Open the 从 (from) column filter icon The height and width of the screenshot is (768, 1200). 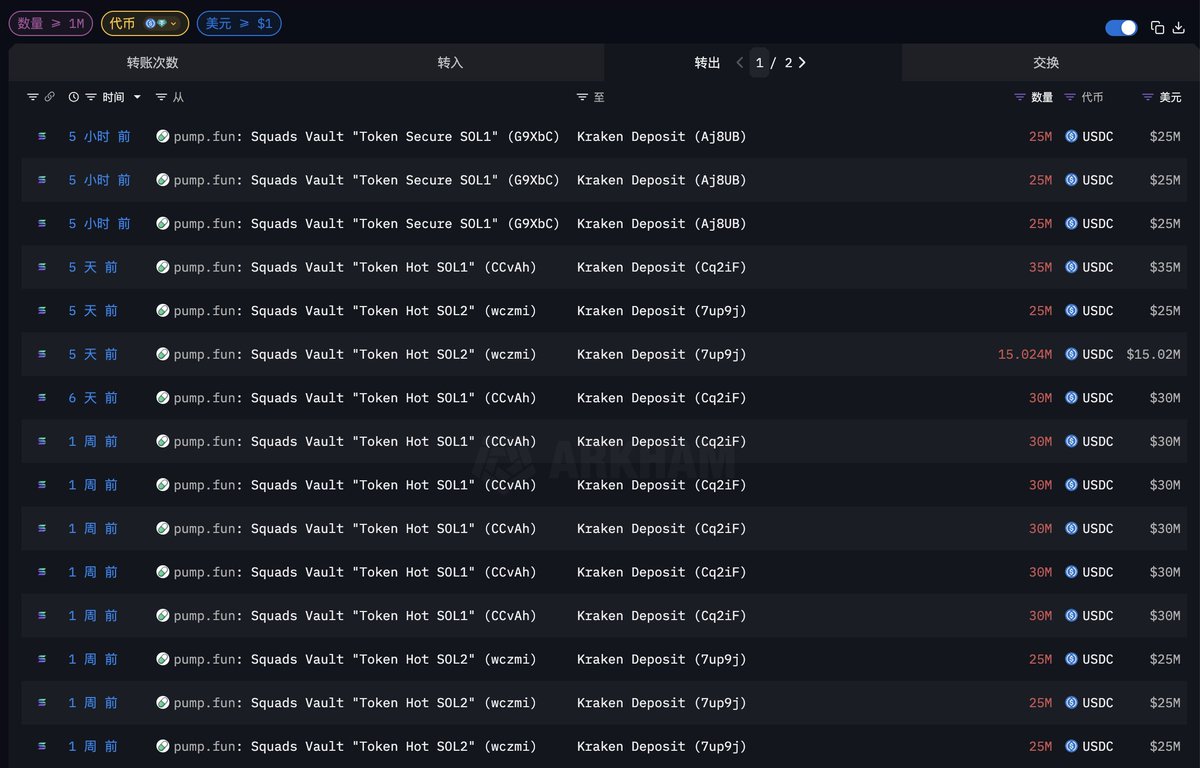tap(161, 97)
